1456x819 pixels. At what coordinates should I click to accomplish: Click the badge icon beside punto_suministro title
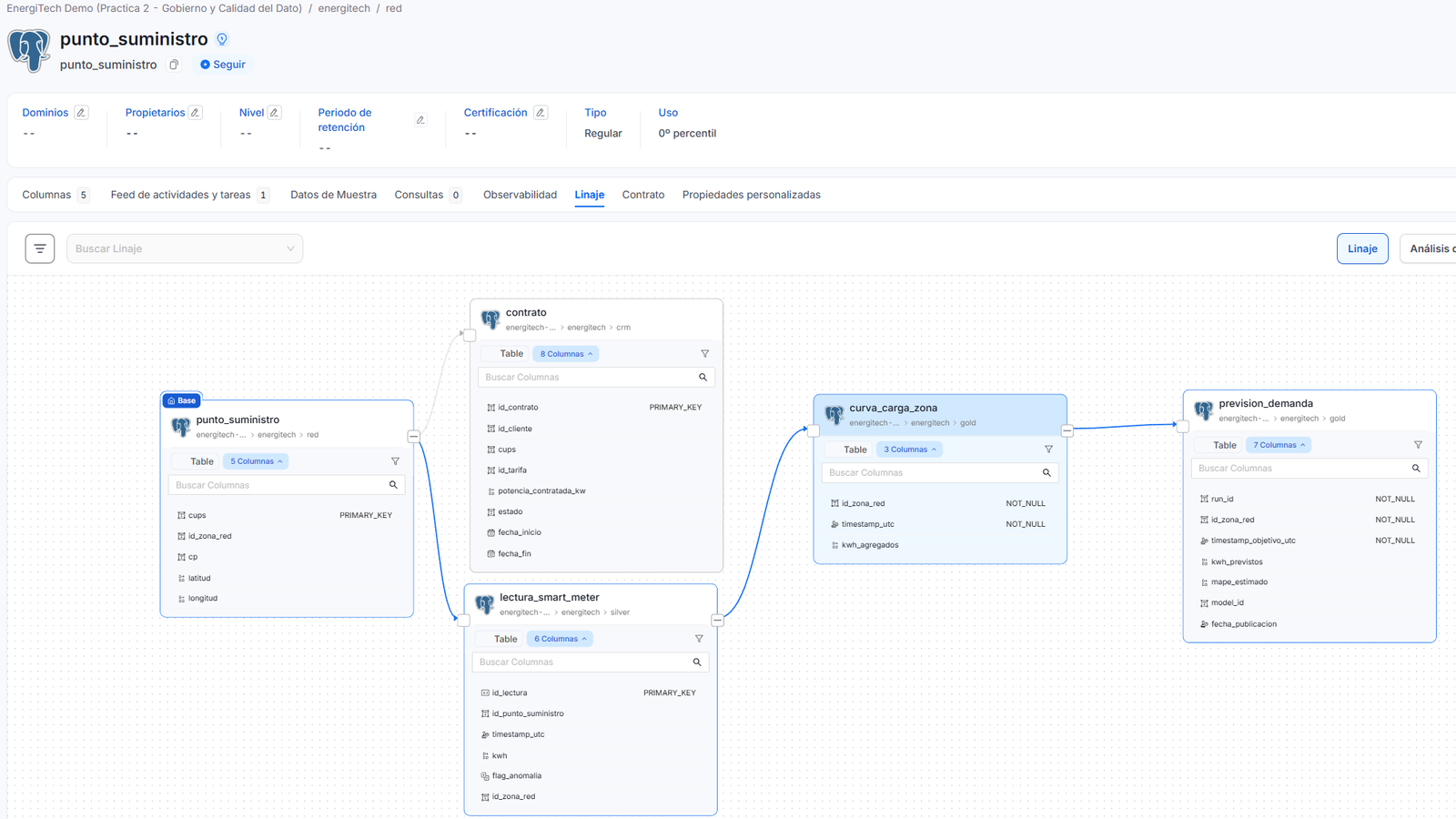point(222,39)
